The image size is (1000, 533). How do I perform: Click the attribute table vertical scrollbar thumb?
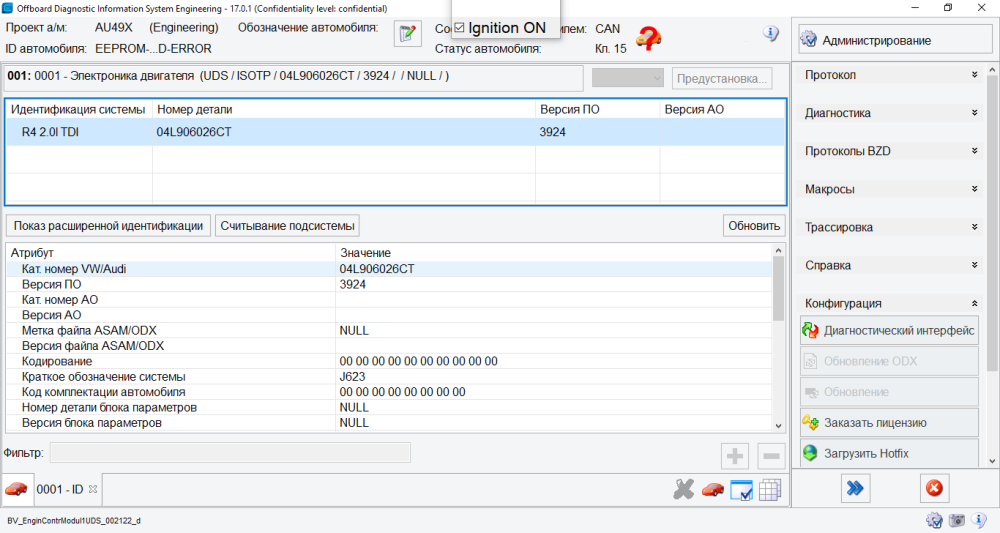pyautogui.click(x=778, y=288)
